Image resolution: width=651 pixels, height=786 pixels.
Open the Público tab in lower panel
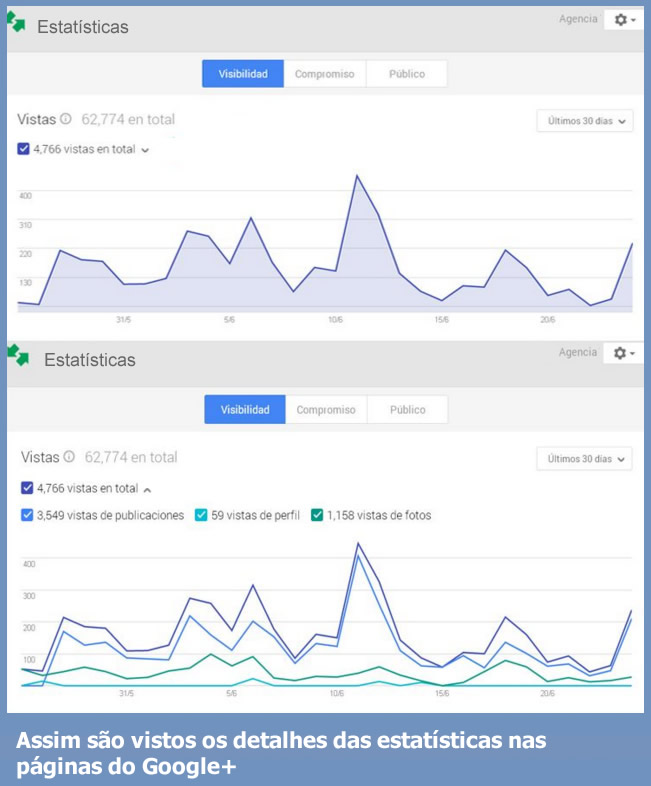407,410
